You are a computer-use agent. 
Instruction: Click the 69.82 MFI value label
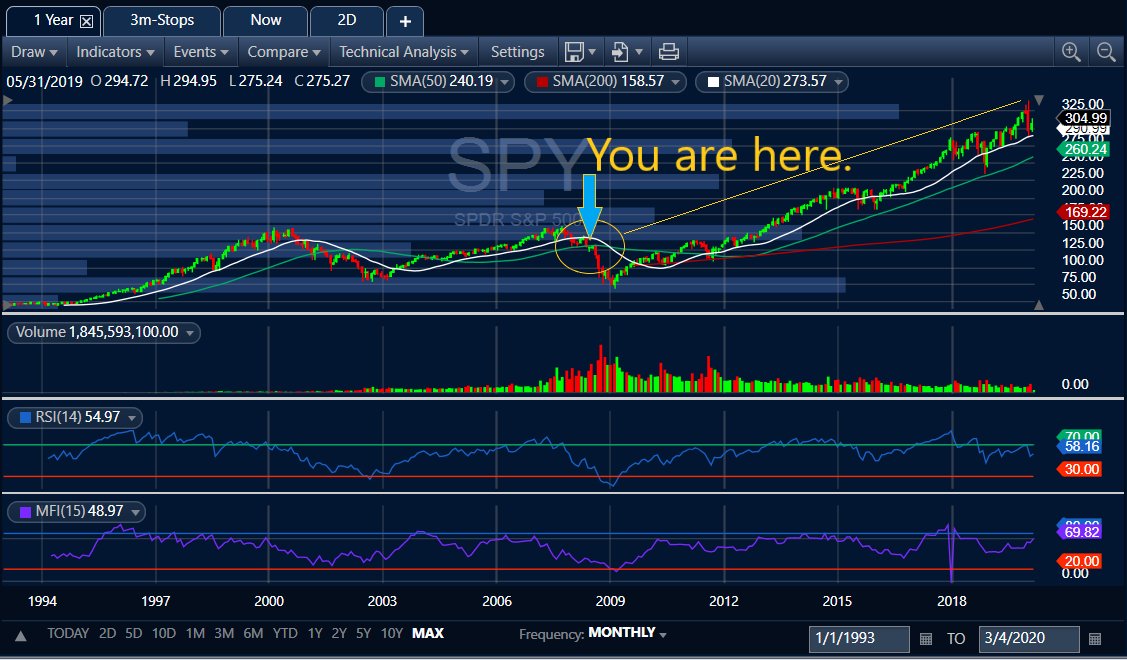[x=1080, y=532]
